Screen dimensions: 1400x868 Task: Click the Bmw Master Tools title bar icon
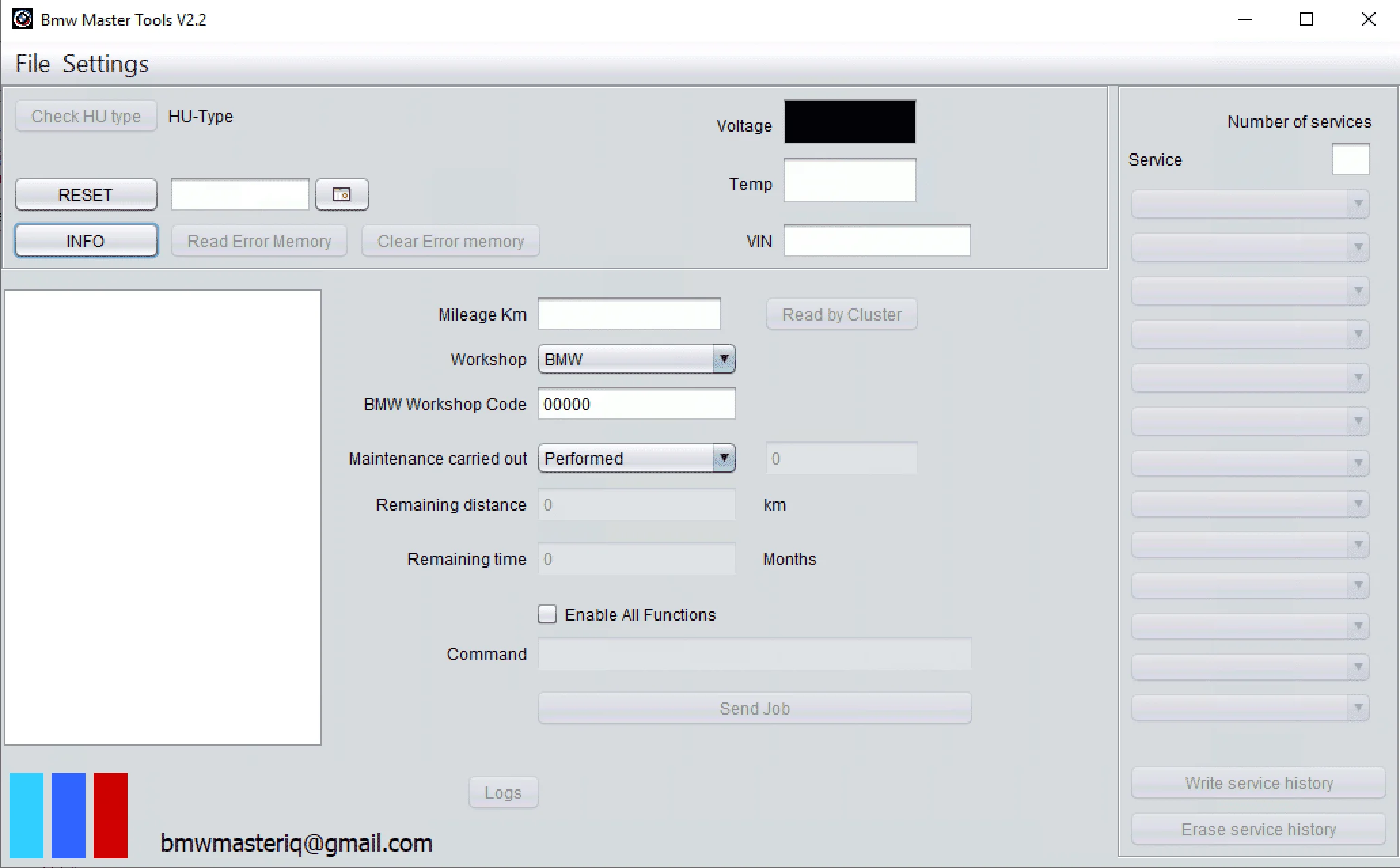[22, 19]
